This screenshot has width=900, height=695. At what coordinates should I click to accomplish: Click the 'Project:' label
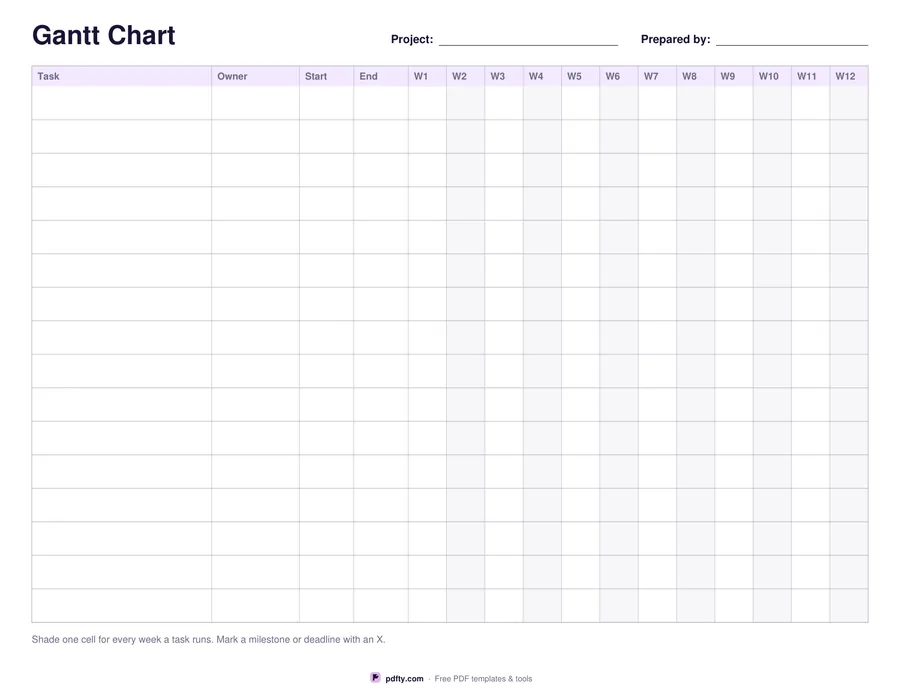pos(412,40)
